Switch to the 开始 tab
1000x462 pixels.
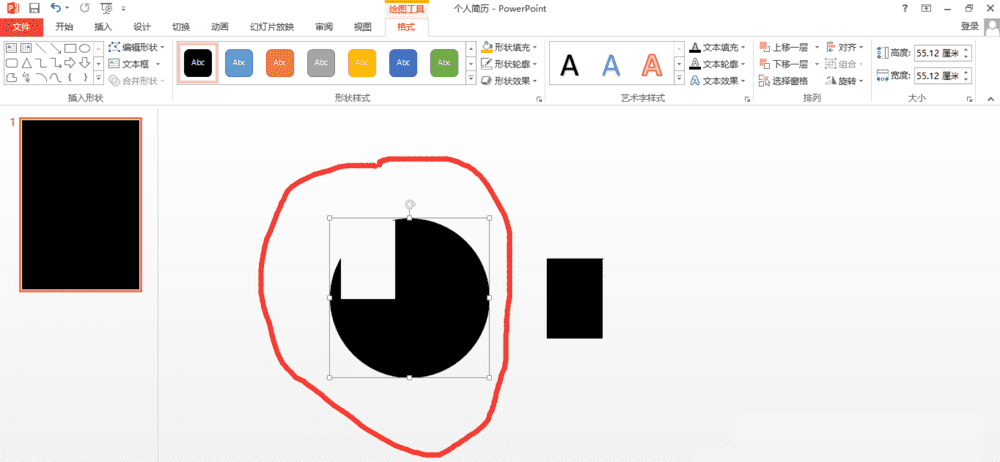[x=64, y=27]
